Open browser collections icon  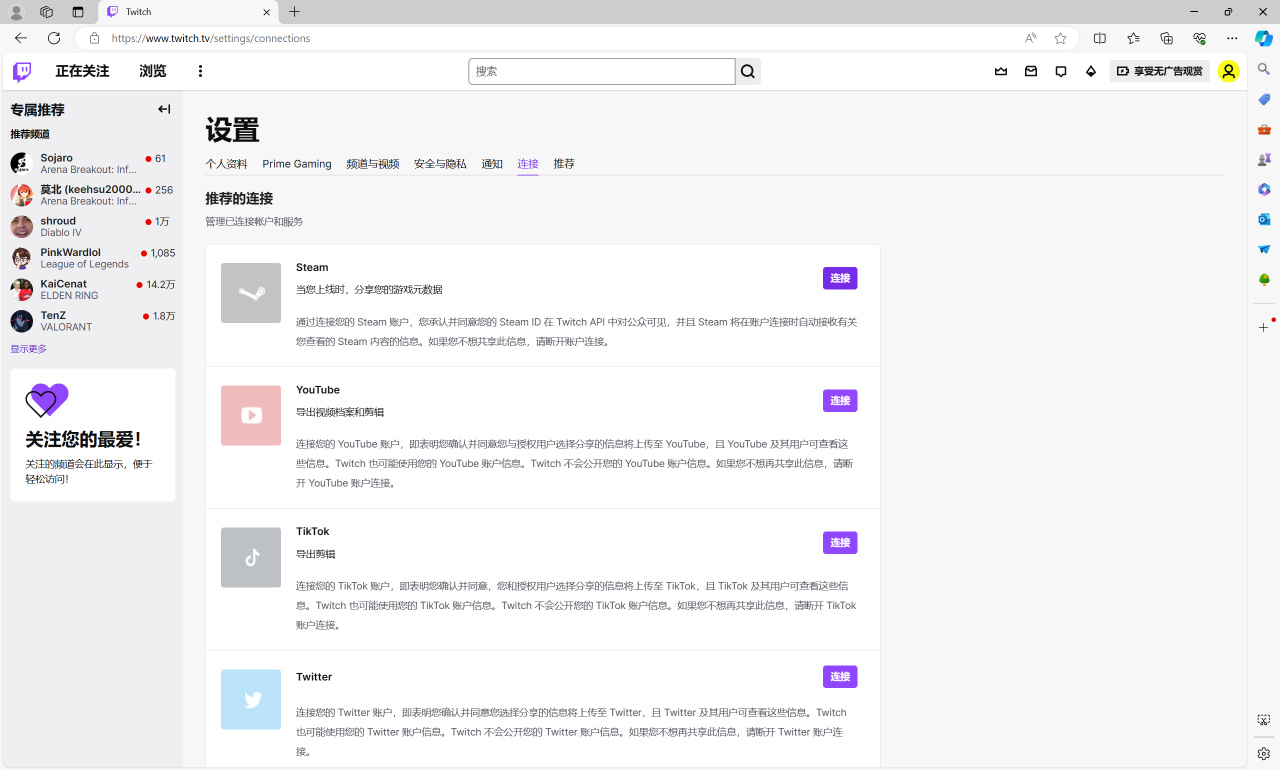pyautogui.click(x=1166, y=38)
